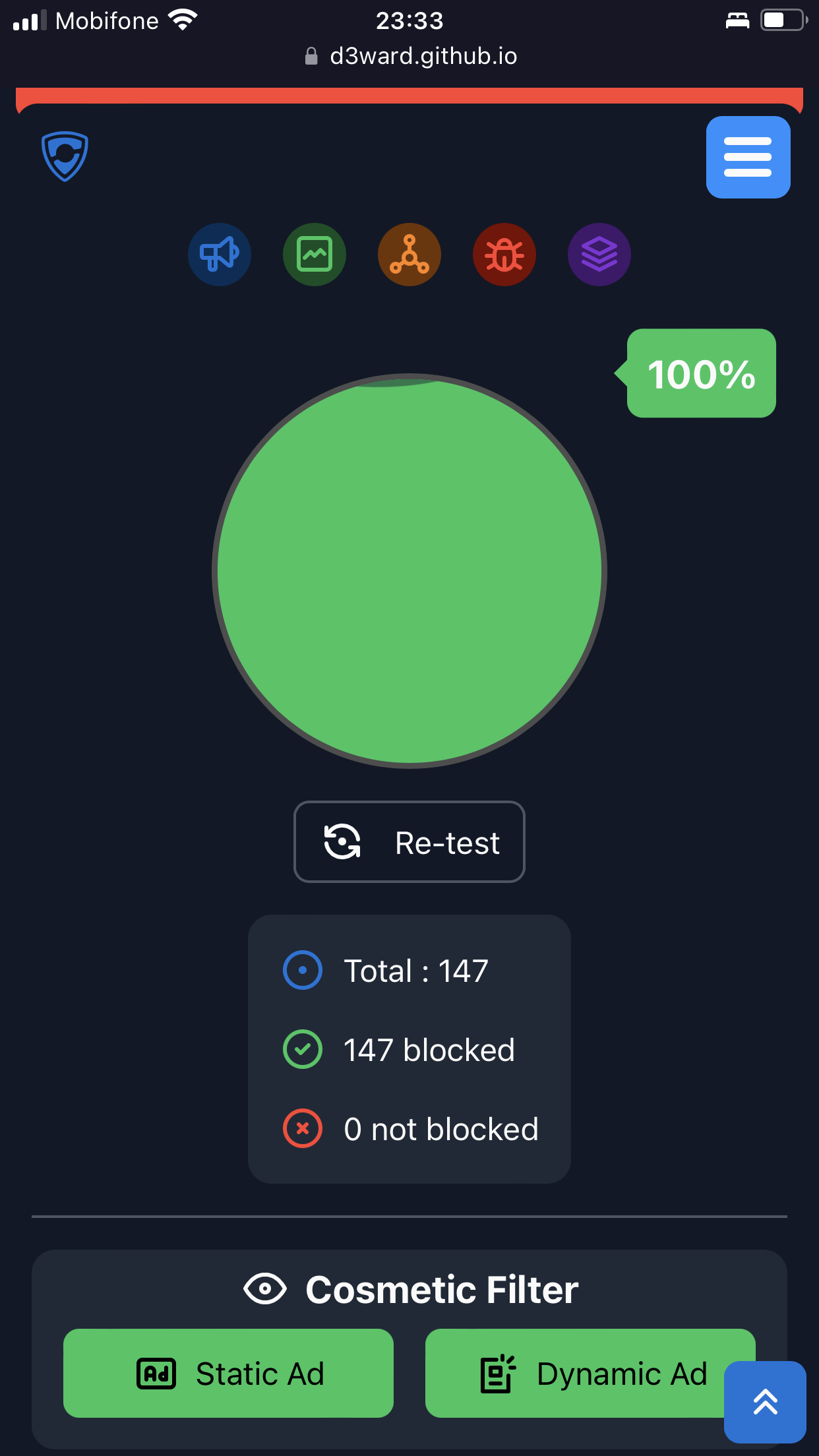Screen dimensions: 819x1456
Task: Open the hamburger navigation menu
Action: pos(748,157)
